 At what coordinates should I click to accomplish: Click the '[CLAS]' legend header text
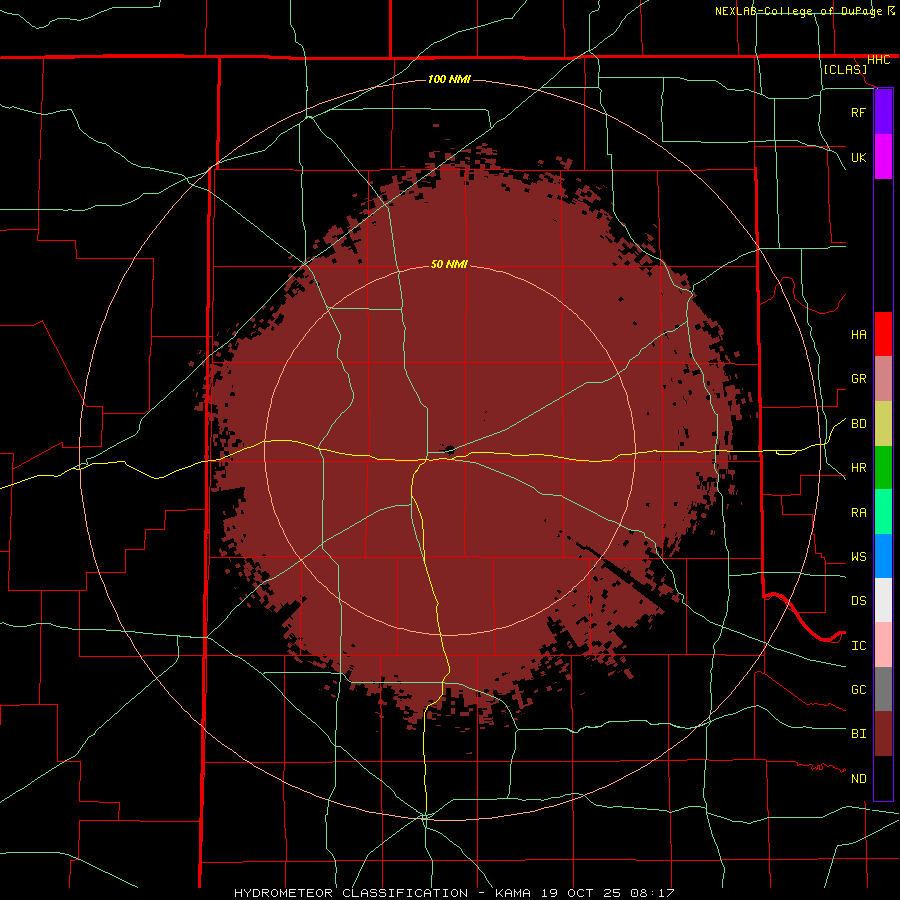(x=845, y=69)
